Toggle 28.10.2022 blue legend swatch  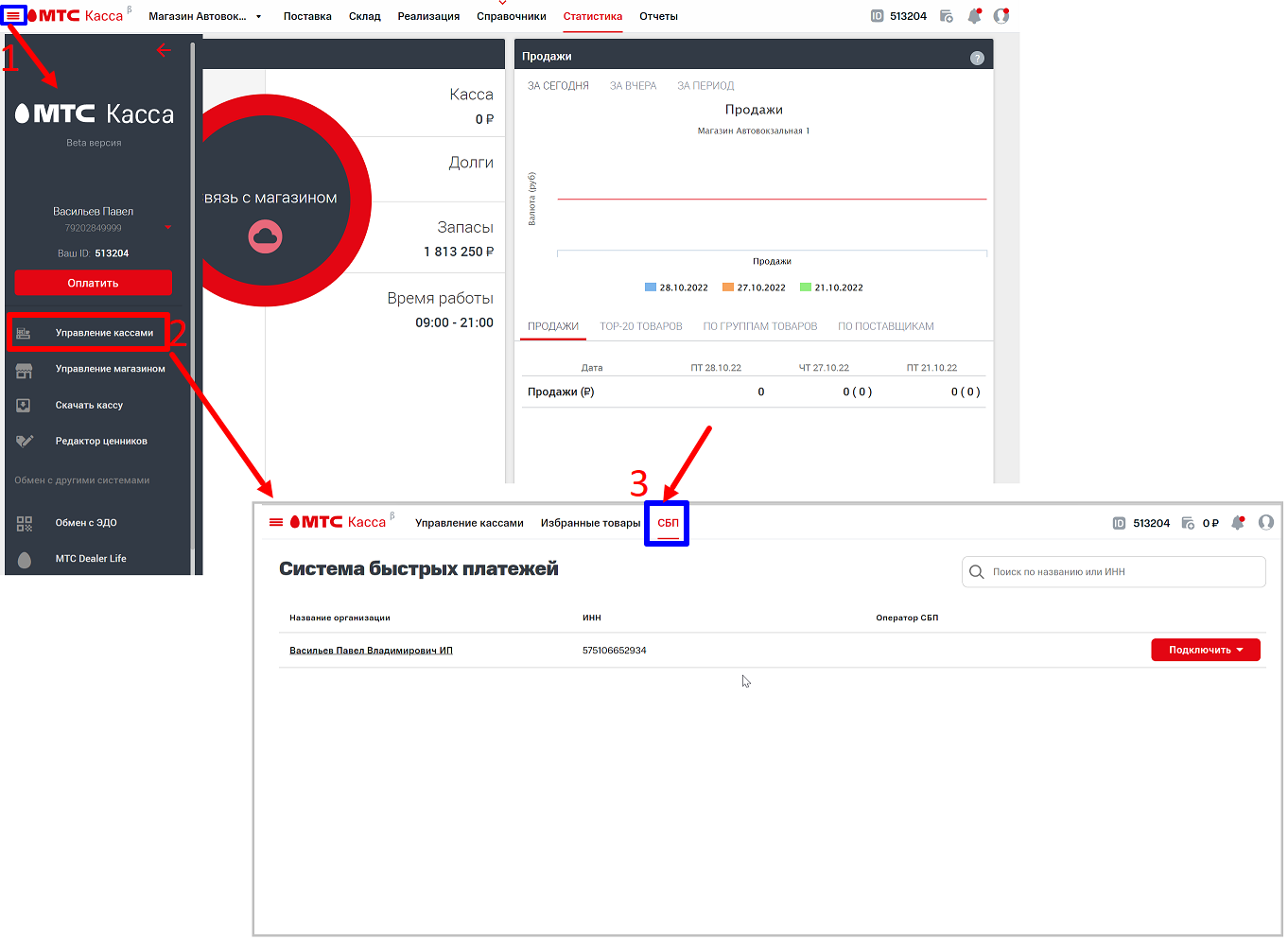pos(651,287)
